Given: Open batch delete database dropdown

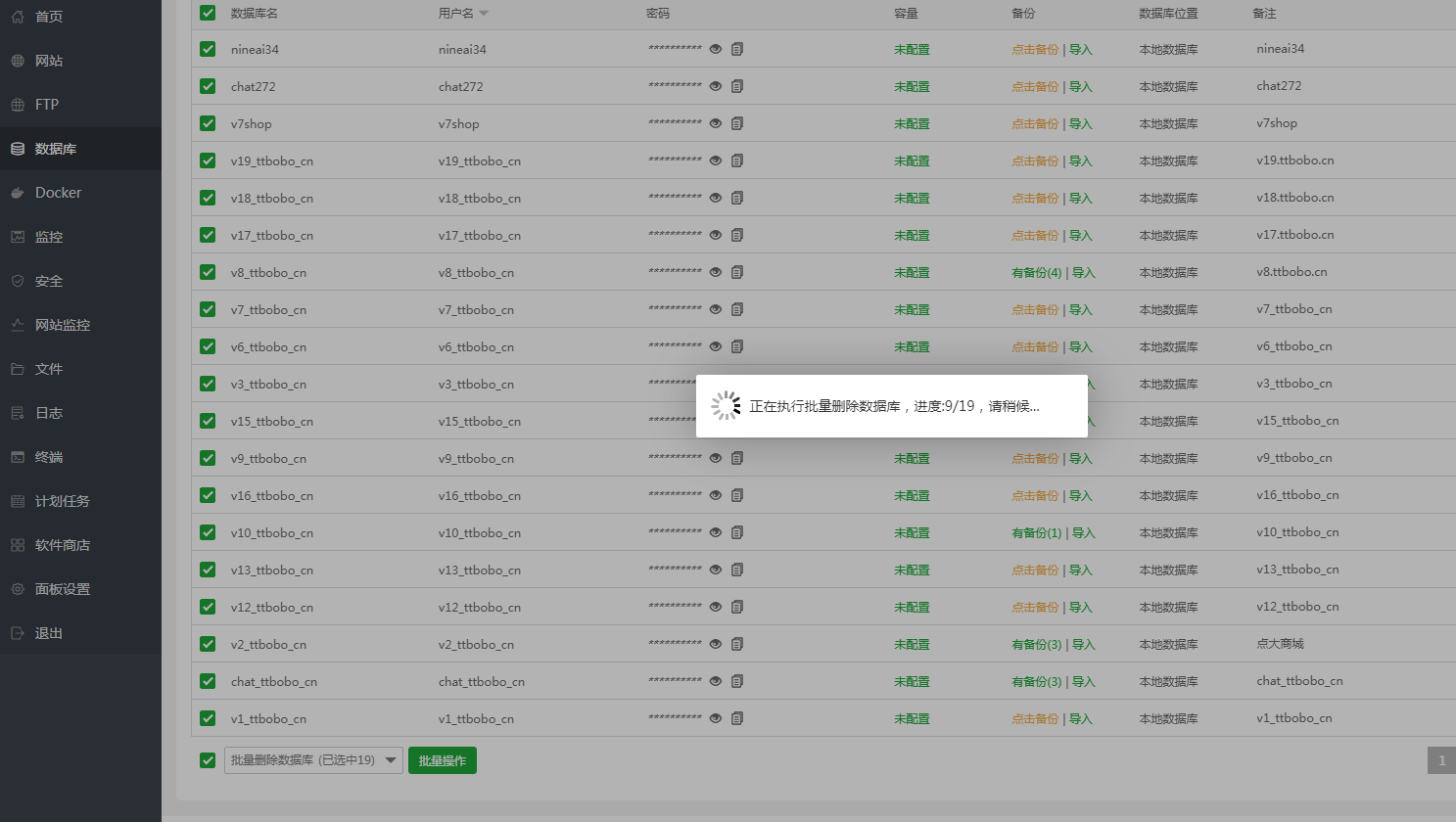Looking at the screenshot, I should pyautogui.click(x=313, y=760).
